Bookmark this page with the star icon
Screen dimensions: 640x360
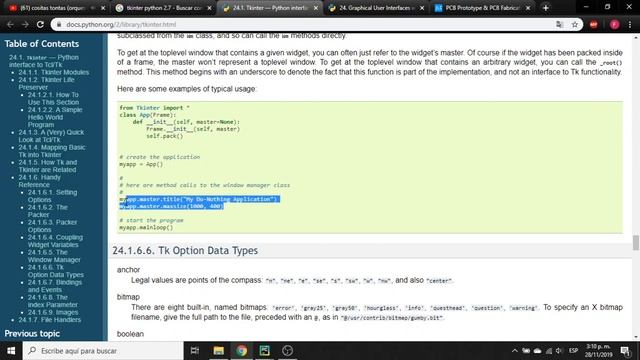(x=575, y=24)
